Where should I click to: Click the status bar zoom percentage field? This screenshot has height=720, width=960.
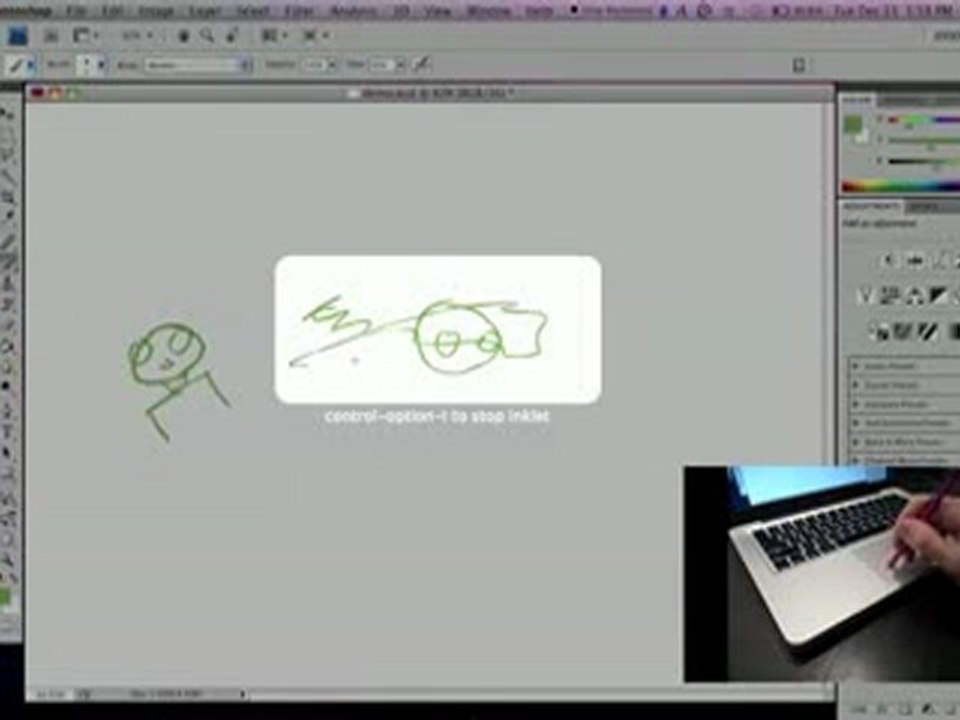pyautogui.click(x=50, y=694)
